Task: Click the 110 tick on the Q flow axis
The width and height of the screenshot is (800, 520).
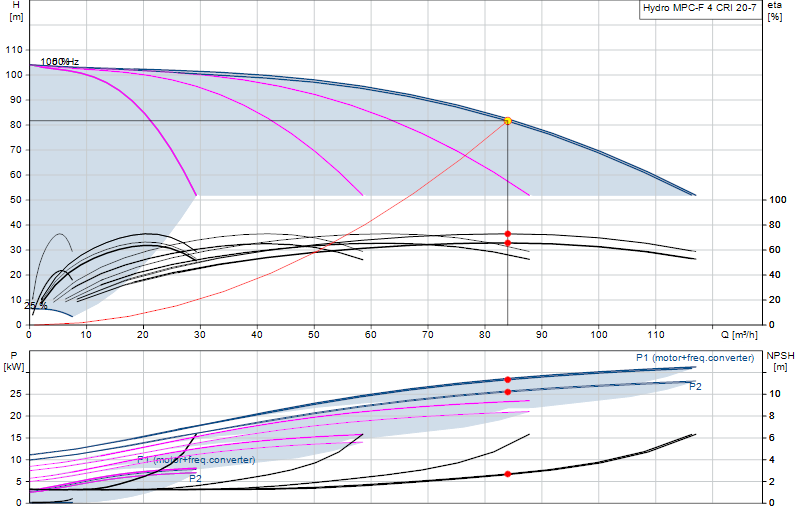Action: tap(656, 335)
